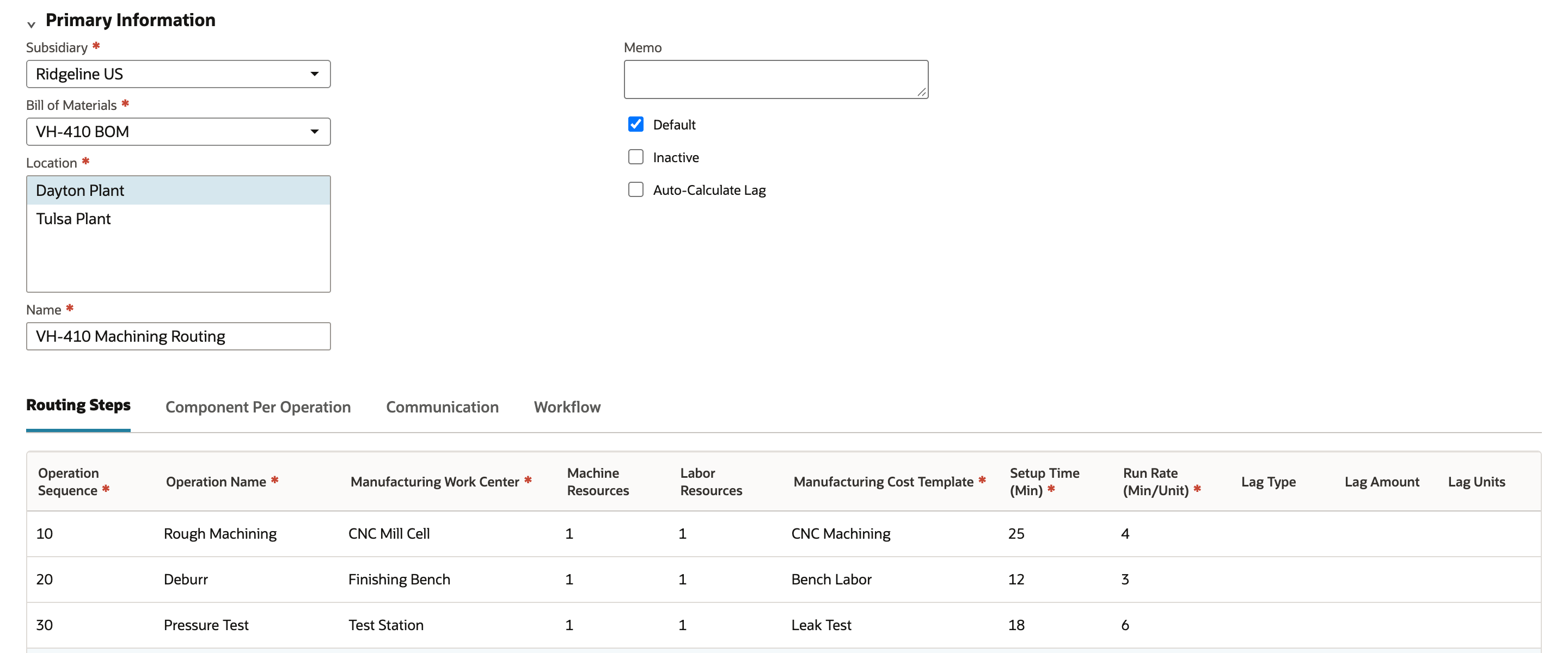Click the Test Station work center cell

click(386, 625)
